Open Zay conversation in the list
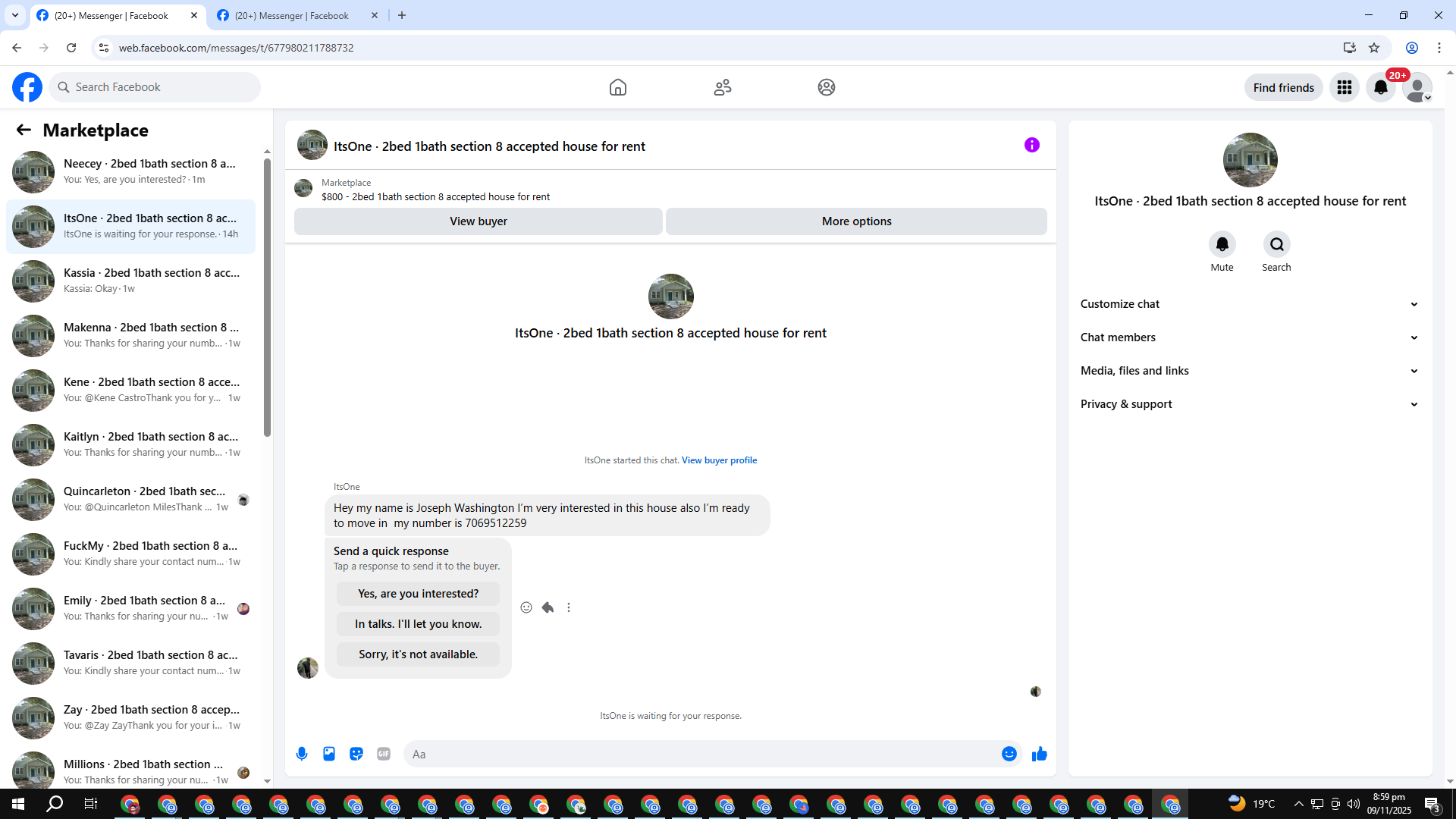This screenshot has height=819, width=1456. point(130,718)
